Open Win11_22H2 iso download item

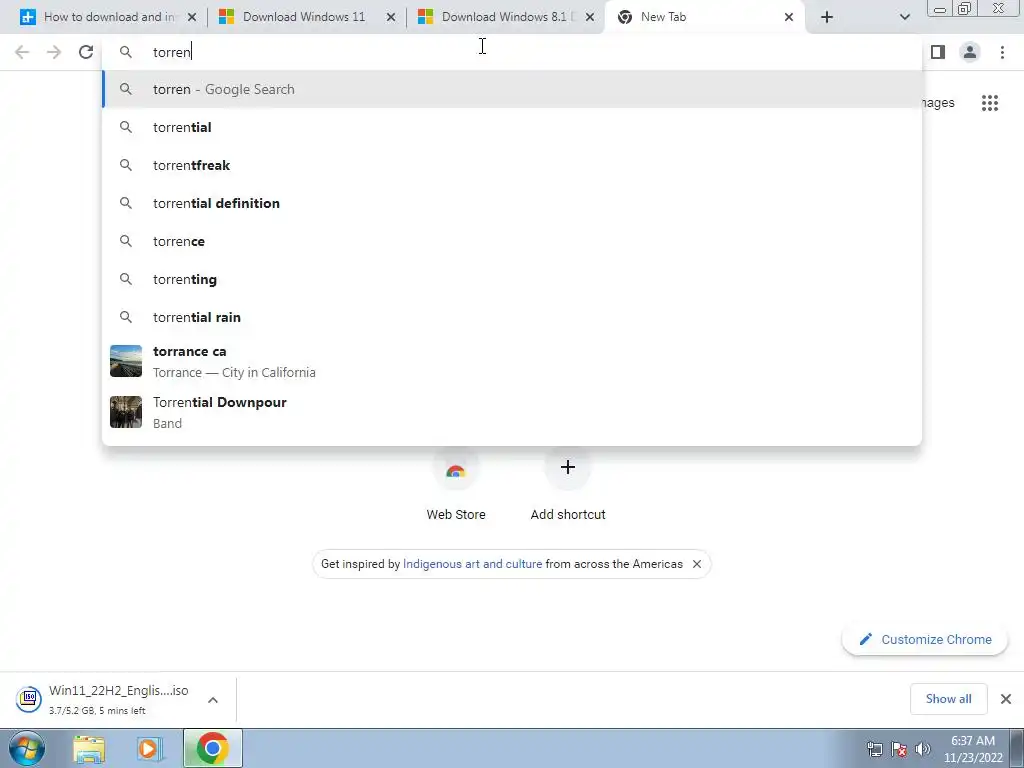[x=104, y=699]
